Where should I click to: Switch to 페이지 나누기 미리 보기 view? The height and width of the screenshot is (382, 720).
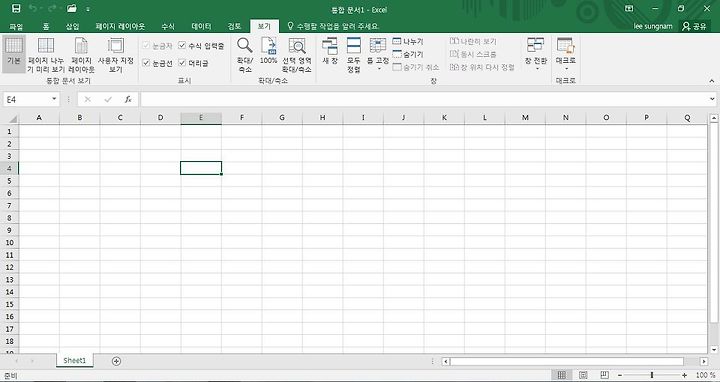pos(45,55)
